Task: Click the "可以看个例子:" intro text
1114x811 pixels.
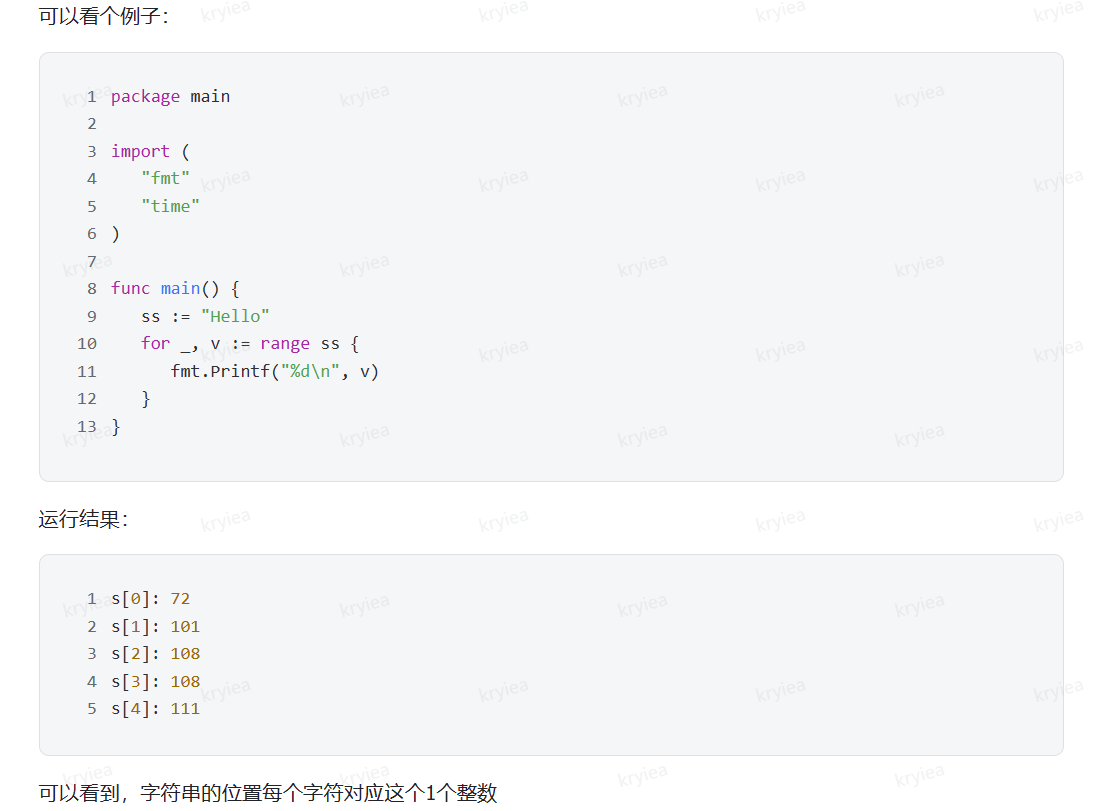Action: (103, 17)
